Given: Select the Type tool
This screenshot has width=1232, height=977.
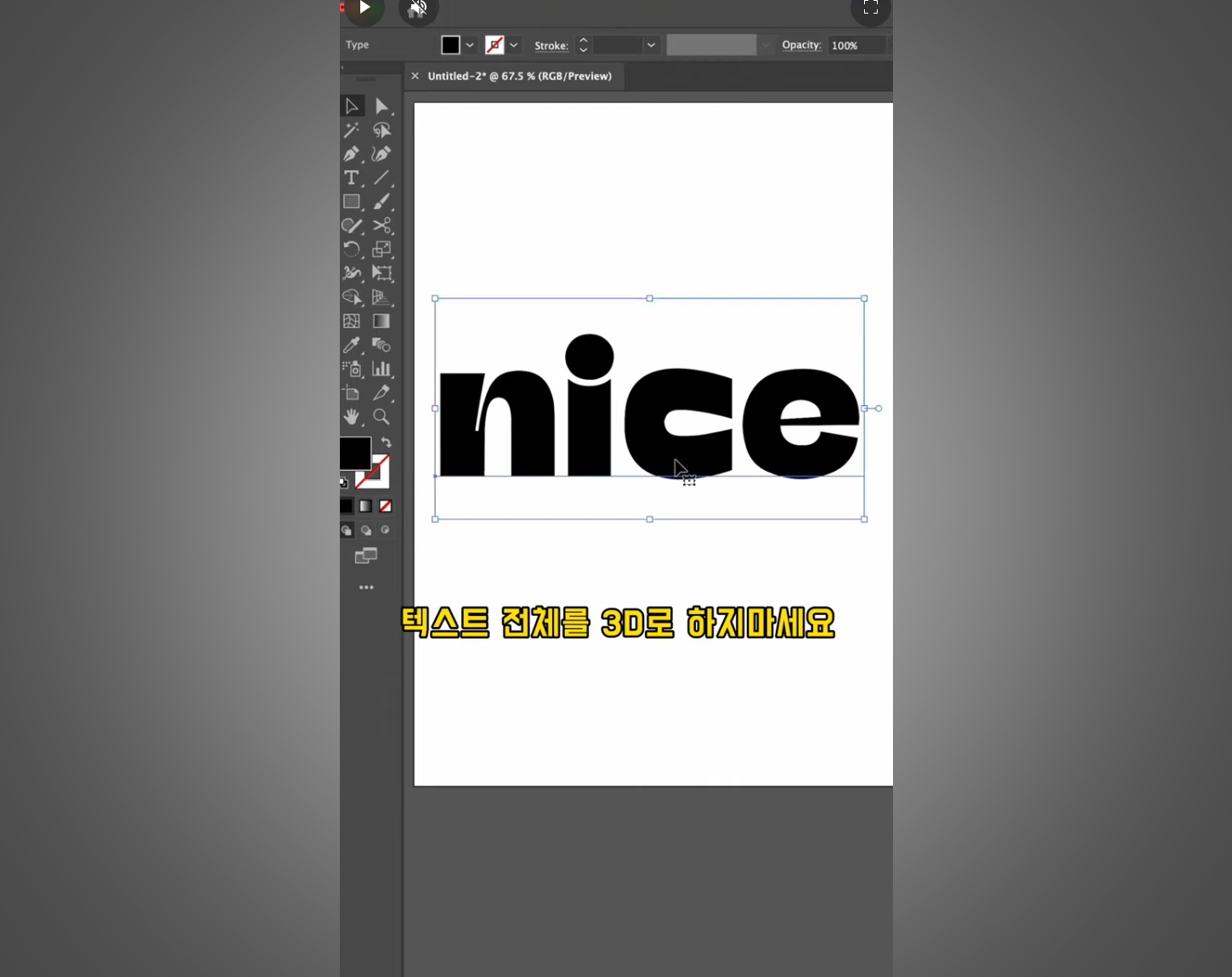Looking at the screenshot, I should coord(351,178).
